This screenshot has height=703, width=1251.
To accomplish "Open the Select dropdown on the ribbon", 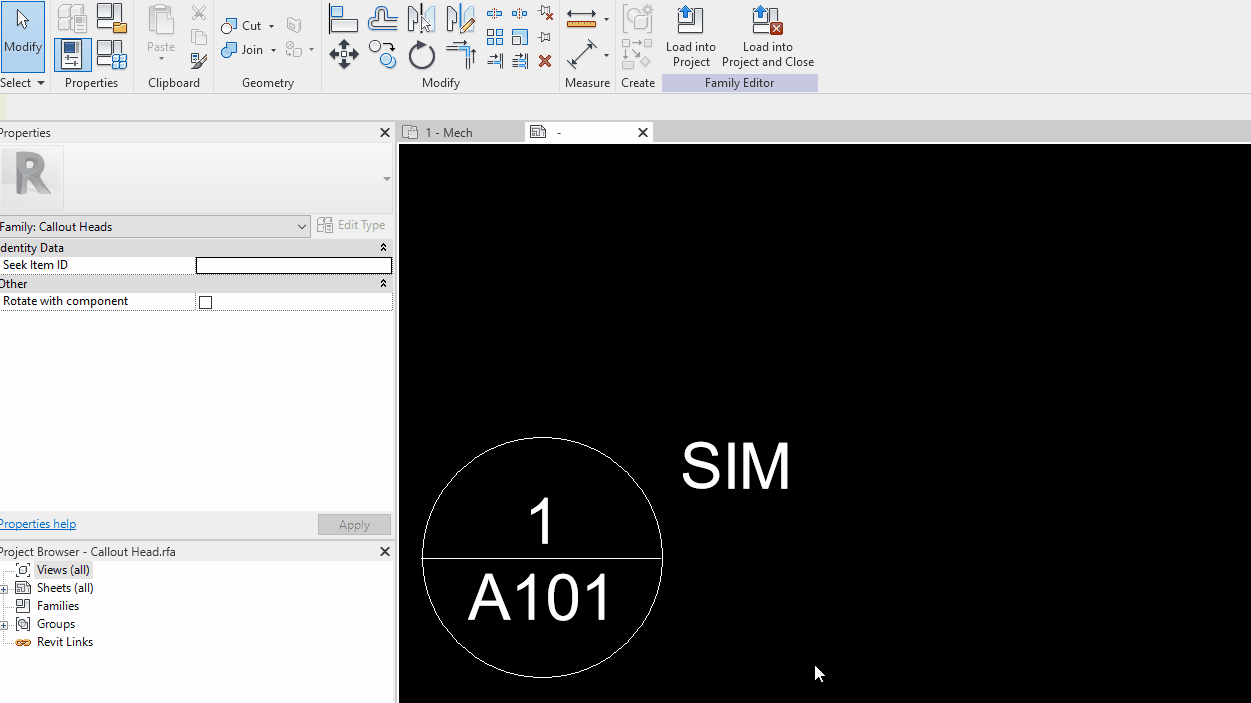I will click(22, 82).
